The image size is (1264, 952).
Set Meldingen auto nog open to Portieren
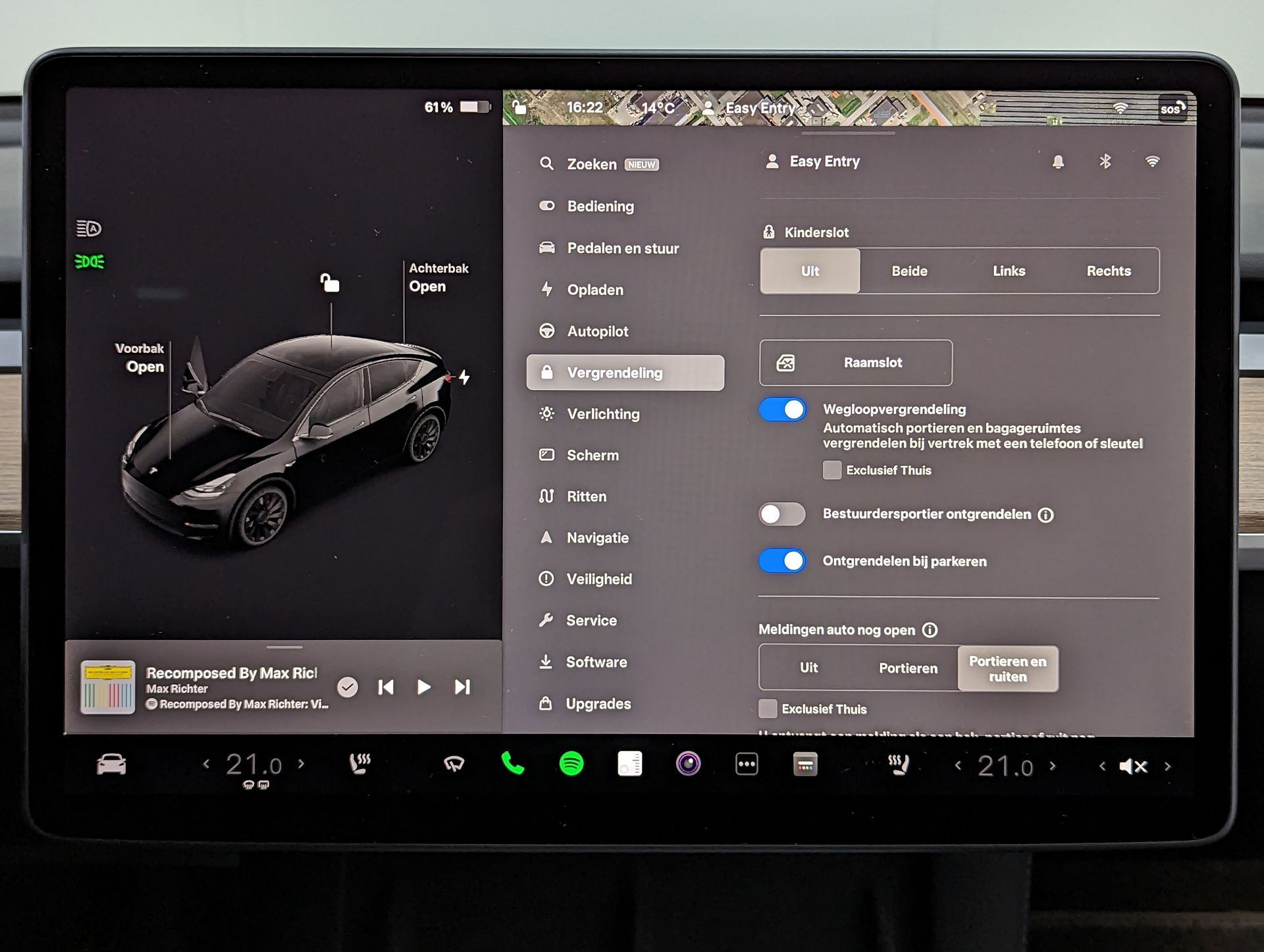coord(908,668)
